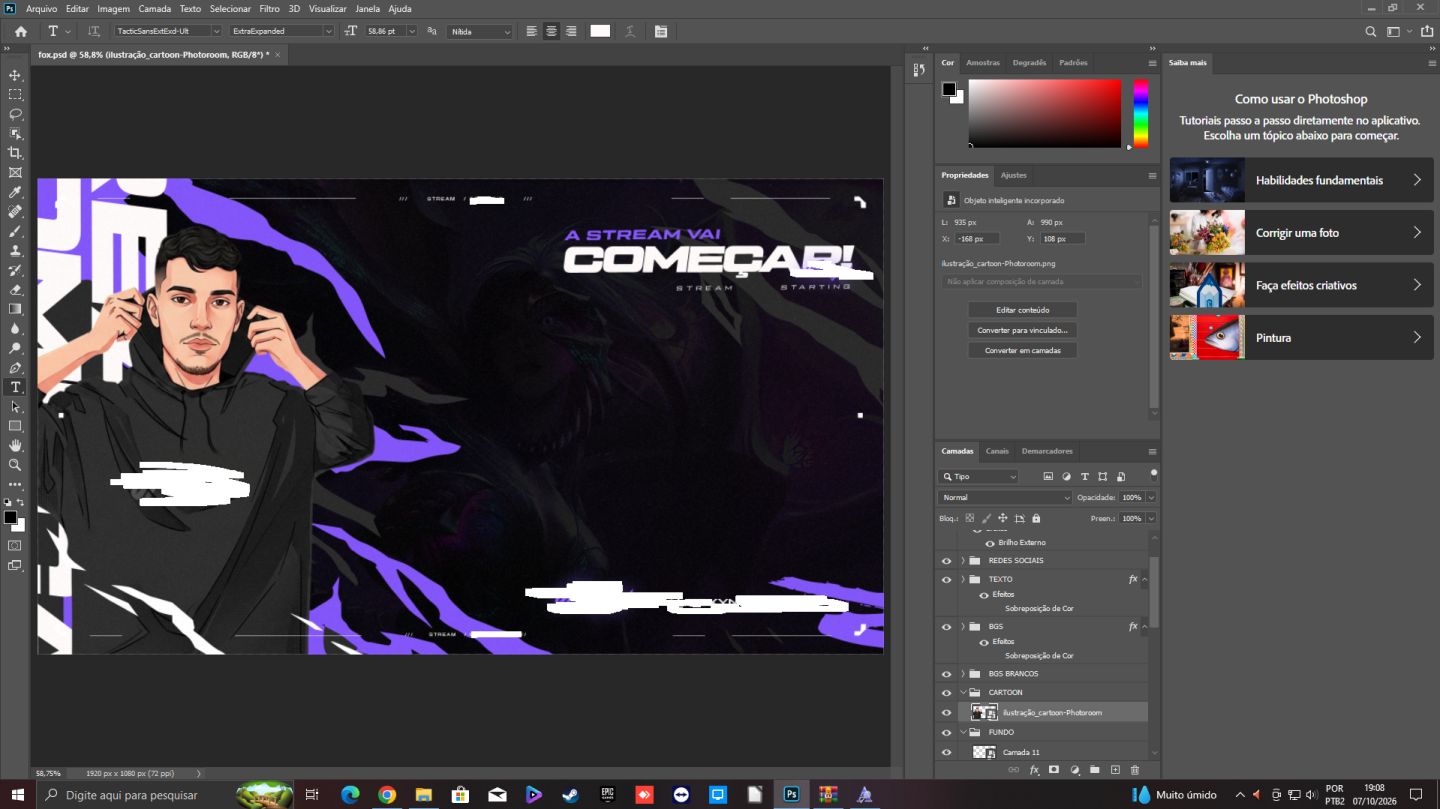Switch to the Canais tab

(x=997, y=451)
